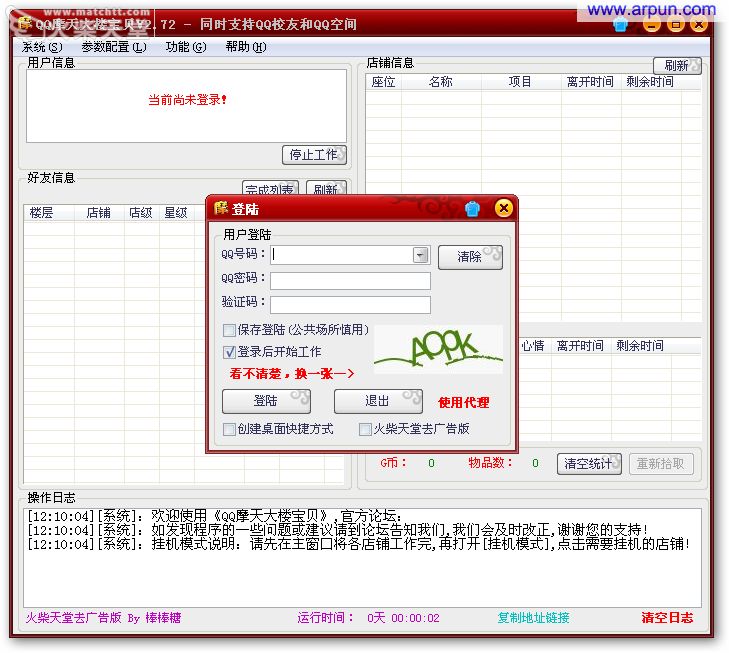Click log line about 挂机模式说明
Image resolution: width=729 pixels, height=653 pixels.
[359, 544]
